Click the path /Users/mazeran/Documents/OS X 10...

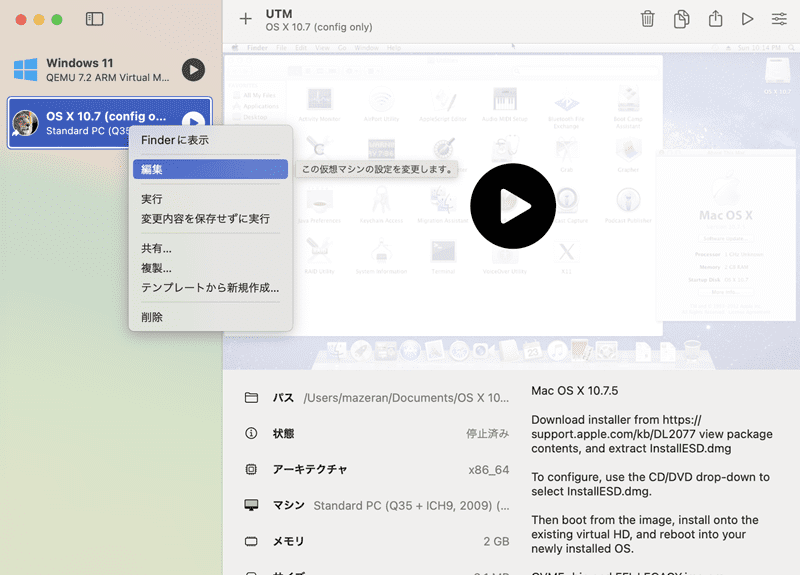(x=406, y=398)
